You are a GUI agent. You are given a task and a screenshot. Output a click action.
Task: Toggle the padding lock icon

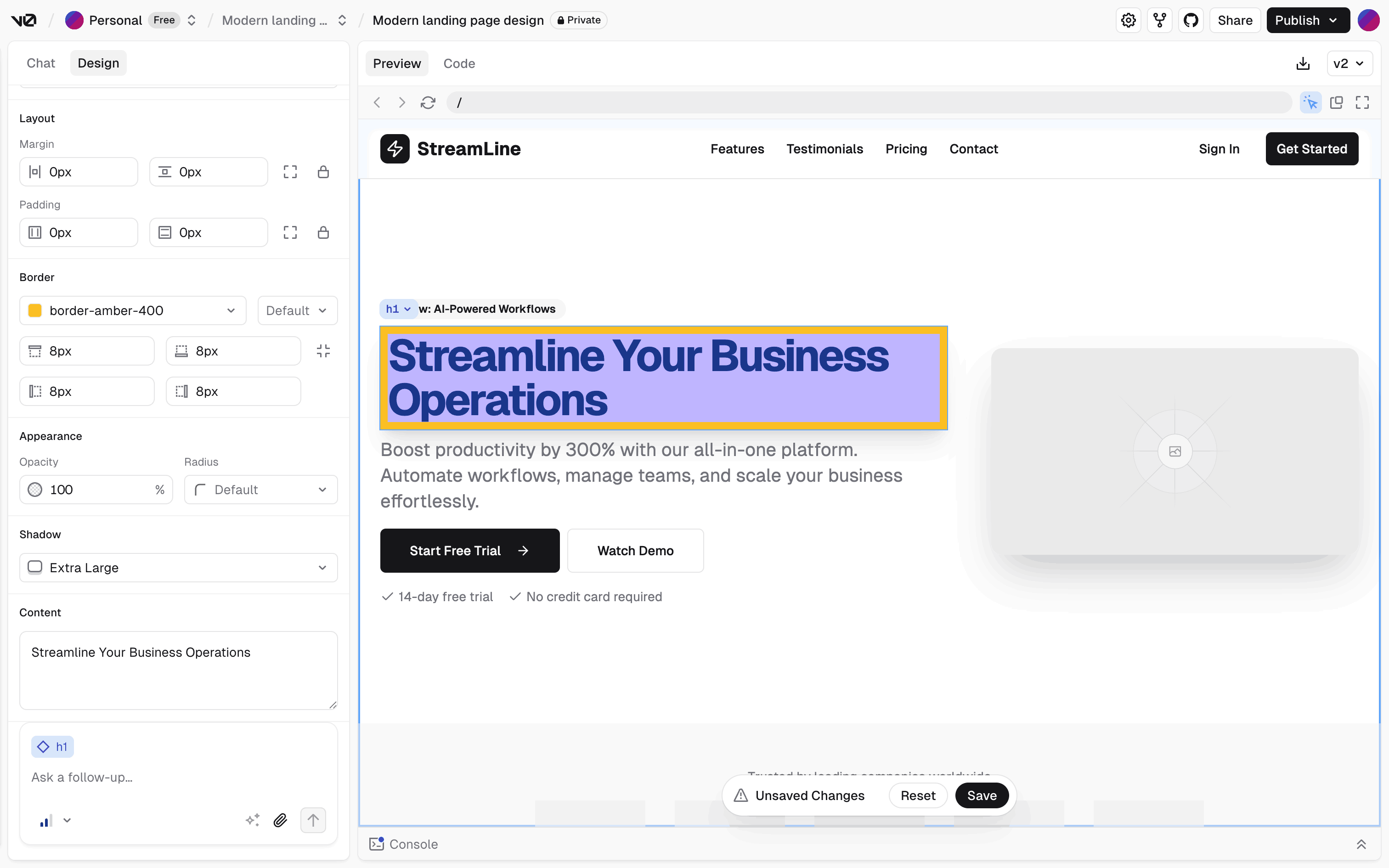coord(323,232)
